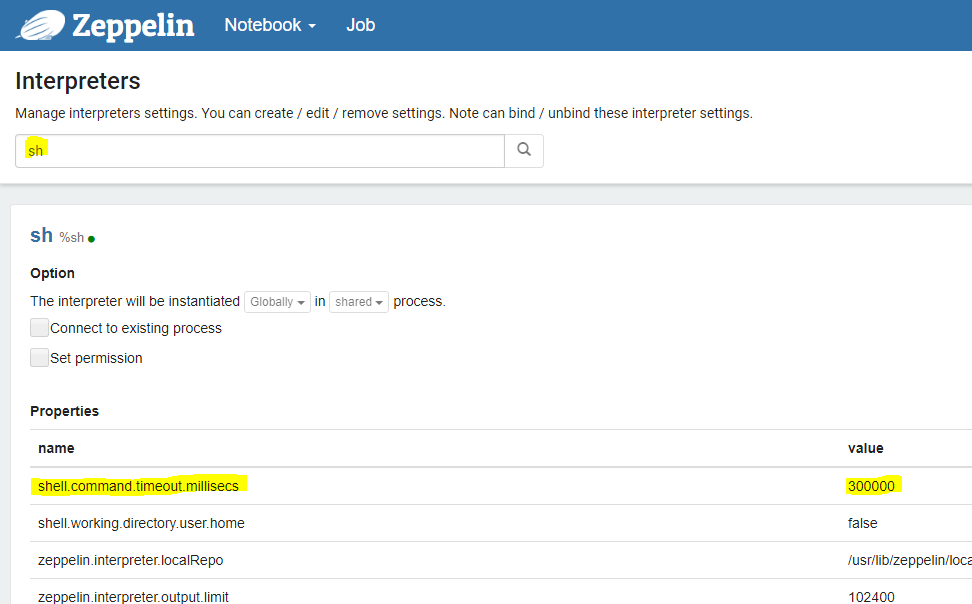Screen dimensions: 972x604
Task: Open the Notebook dropdown menu
Action: tap(270, 25)
